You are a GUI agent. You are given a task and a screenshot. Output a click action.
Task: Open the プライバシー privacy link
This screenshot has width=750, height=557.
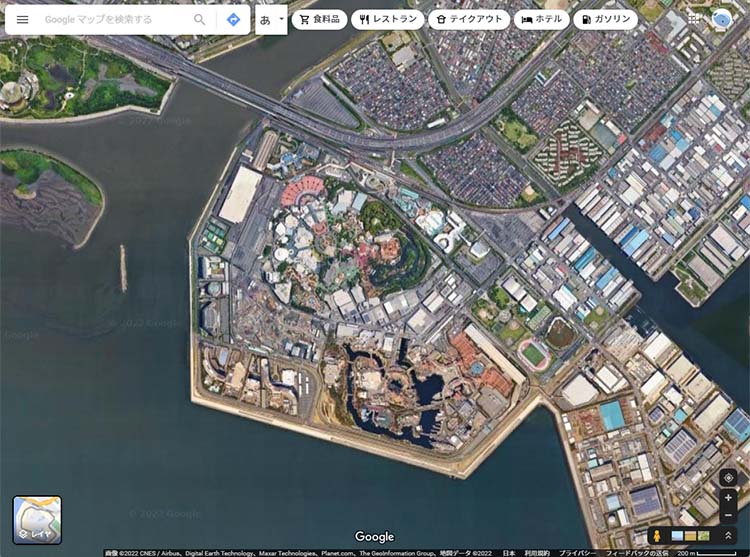tap(577, 553)
